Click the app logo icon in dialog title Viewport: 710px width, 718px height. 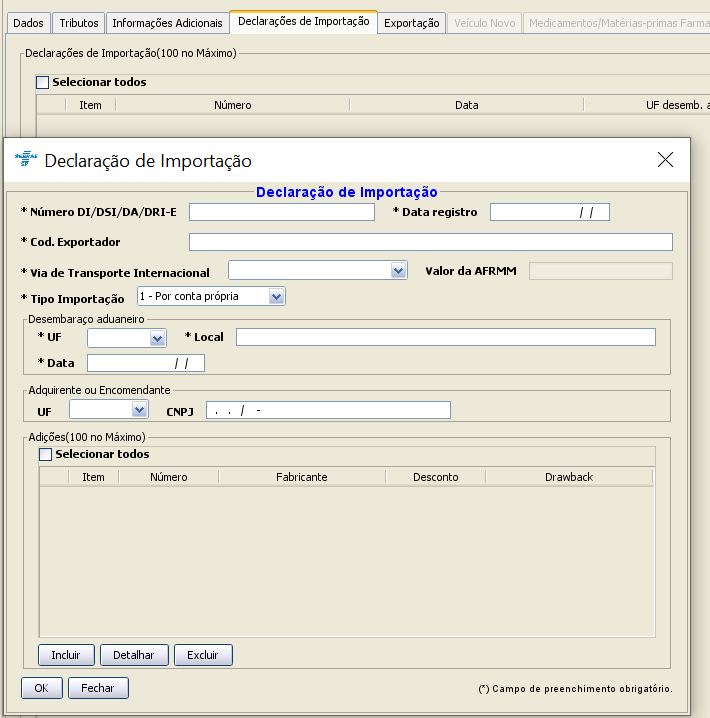[x=24, y=160]
